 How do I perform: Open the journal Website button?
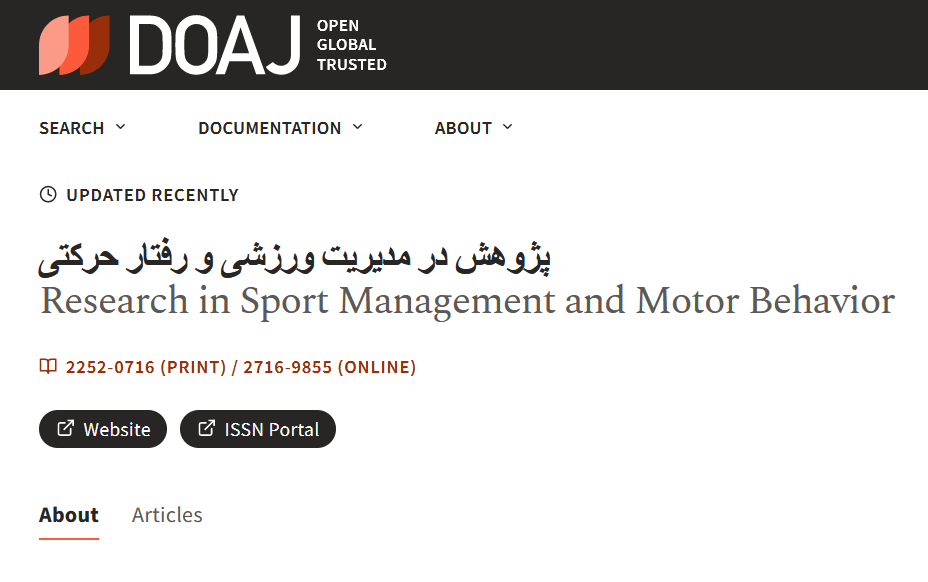(x=103, y=429)
